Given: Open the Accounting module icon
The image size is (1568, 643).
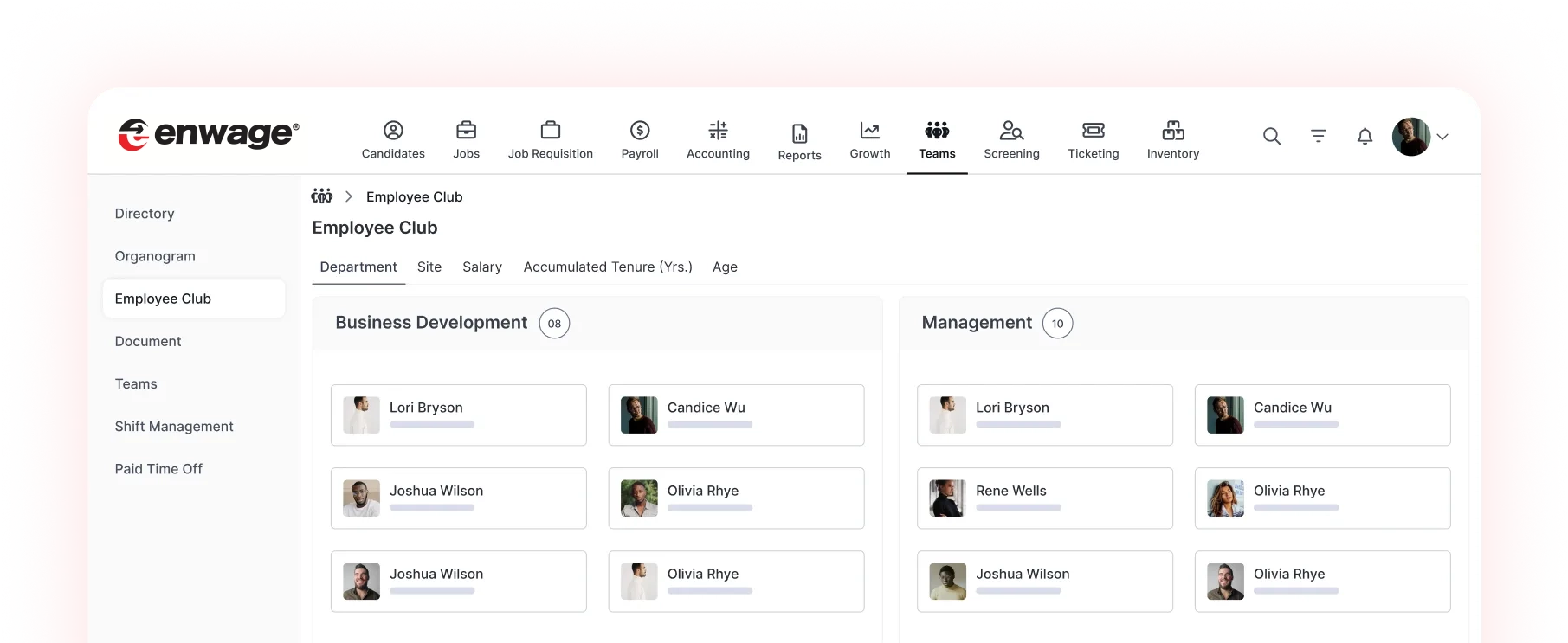Looking at the screenshot, I should pyautogui.click(x=718, y=131).
